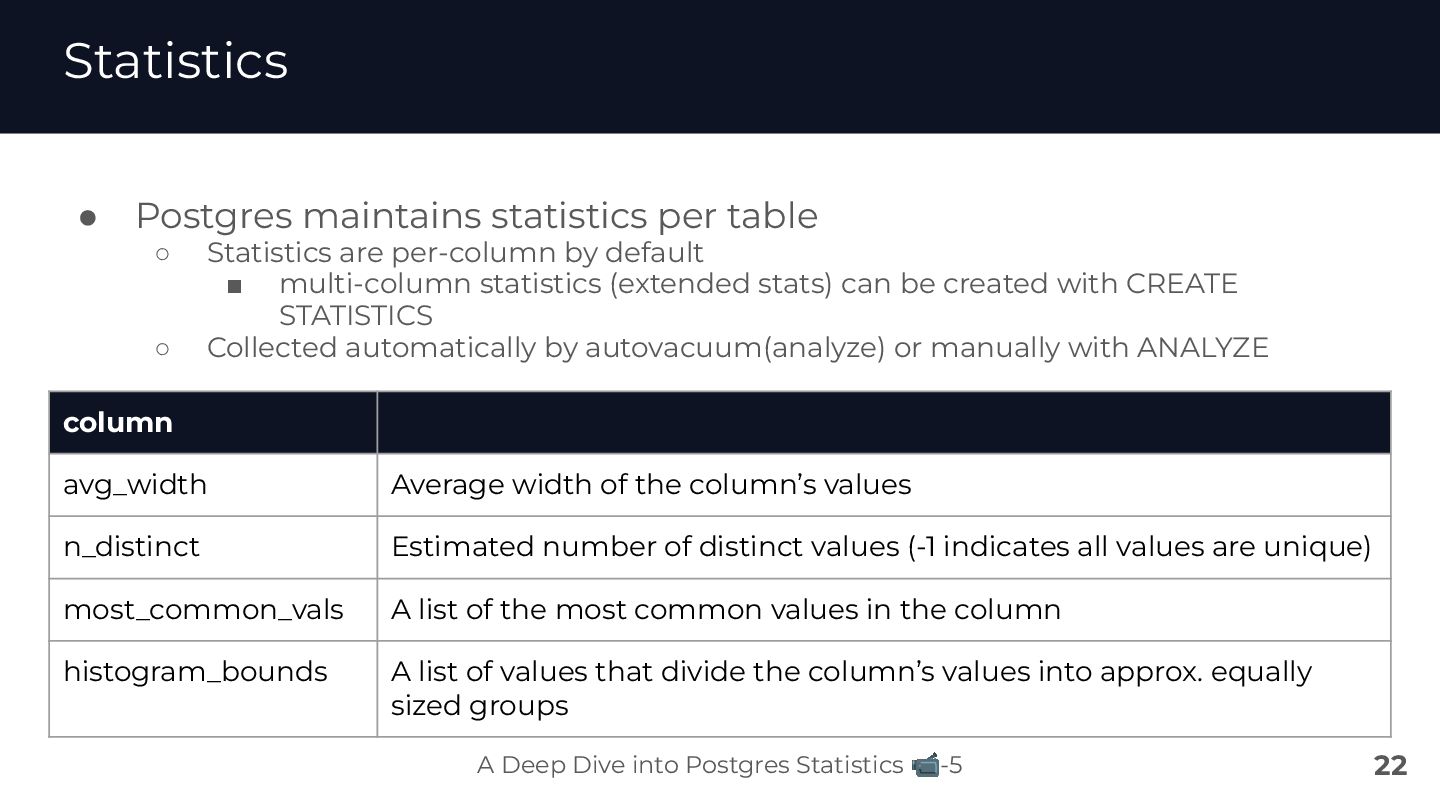The image size is (1440, 810).
Task: Select the avg_width table cell
Action: click(135, 485)
